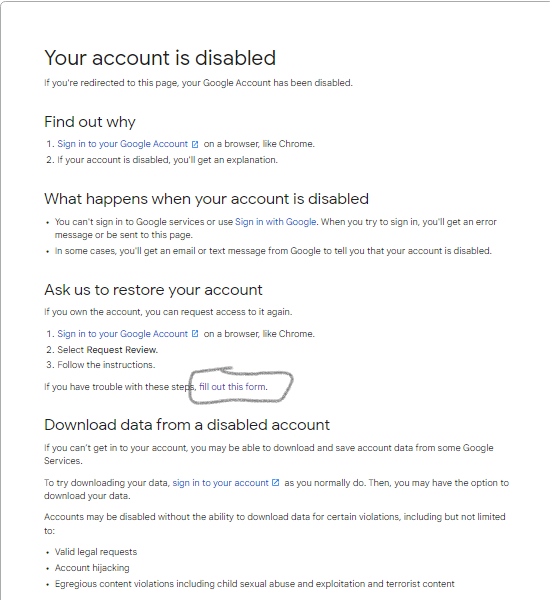This screenshot has height=600, width=550.
Task: Open 'Sign in to your Google Account' under restore section
Action: point(122,334)
